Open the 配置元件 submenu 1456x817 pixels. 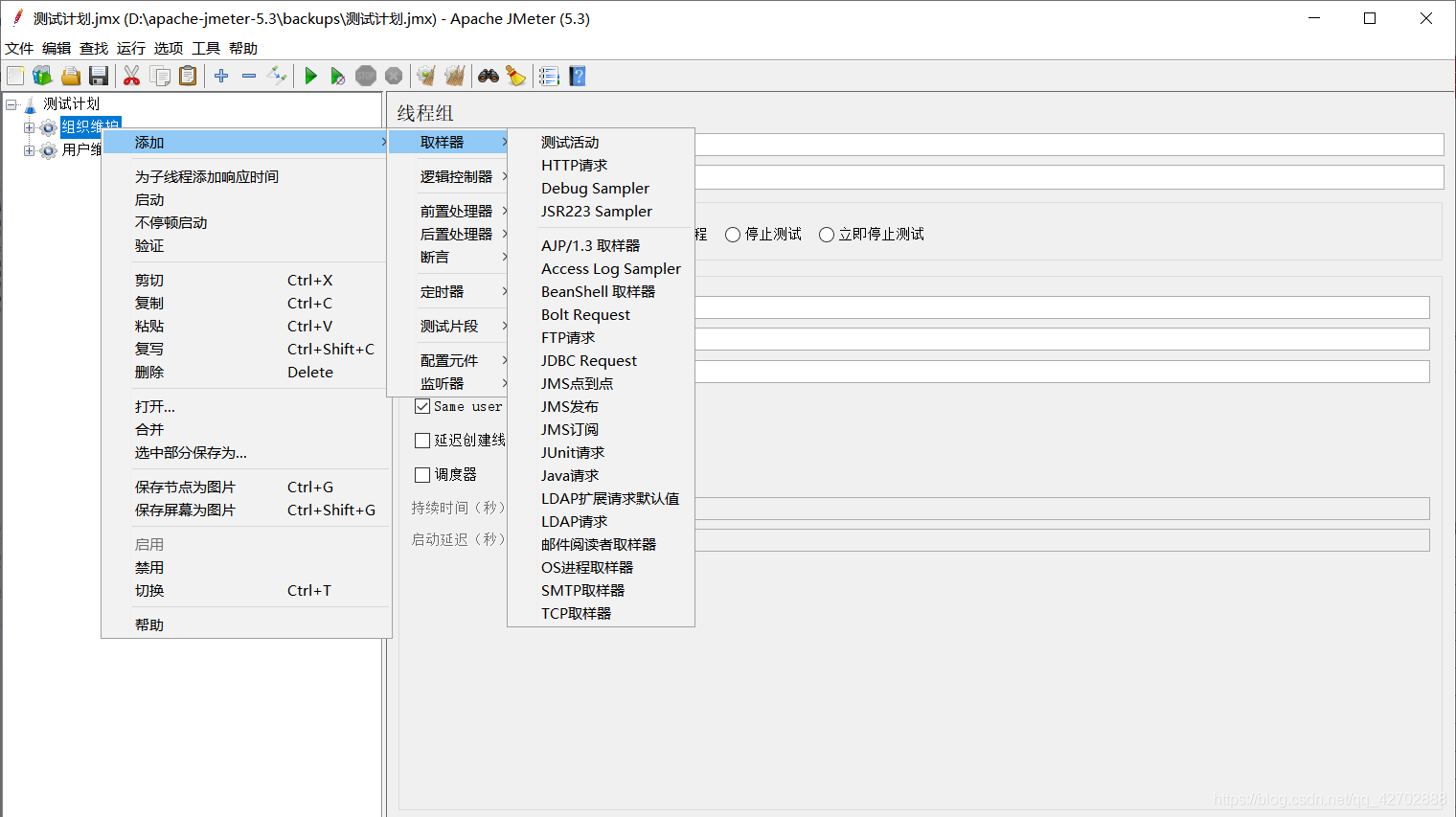tap(447, 360)
